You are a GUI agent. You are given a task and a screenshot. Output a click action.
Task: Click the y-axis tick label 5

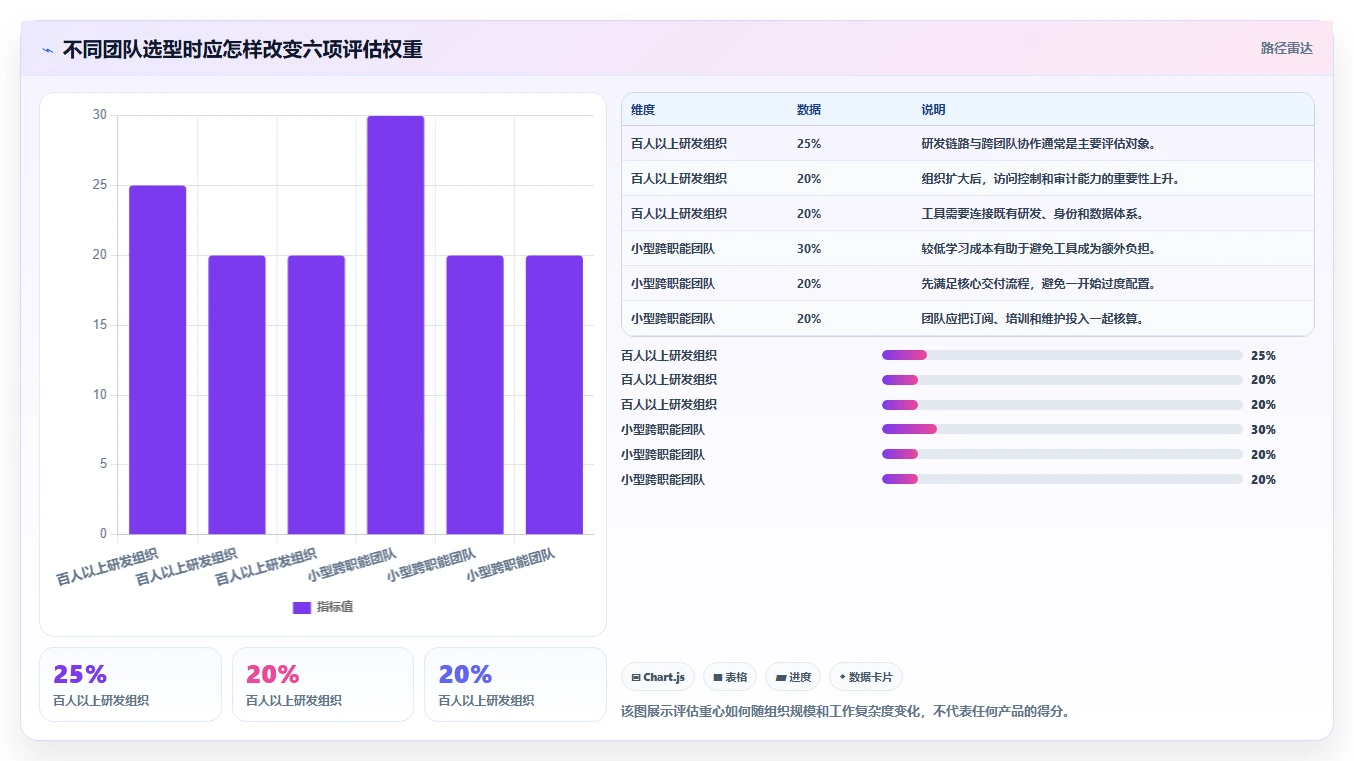pos(103,464)
